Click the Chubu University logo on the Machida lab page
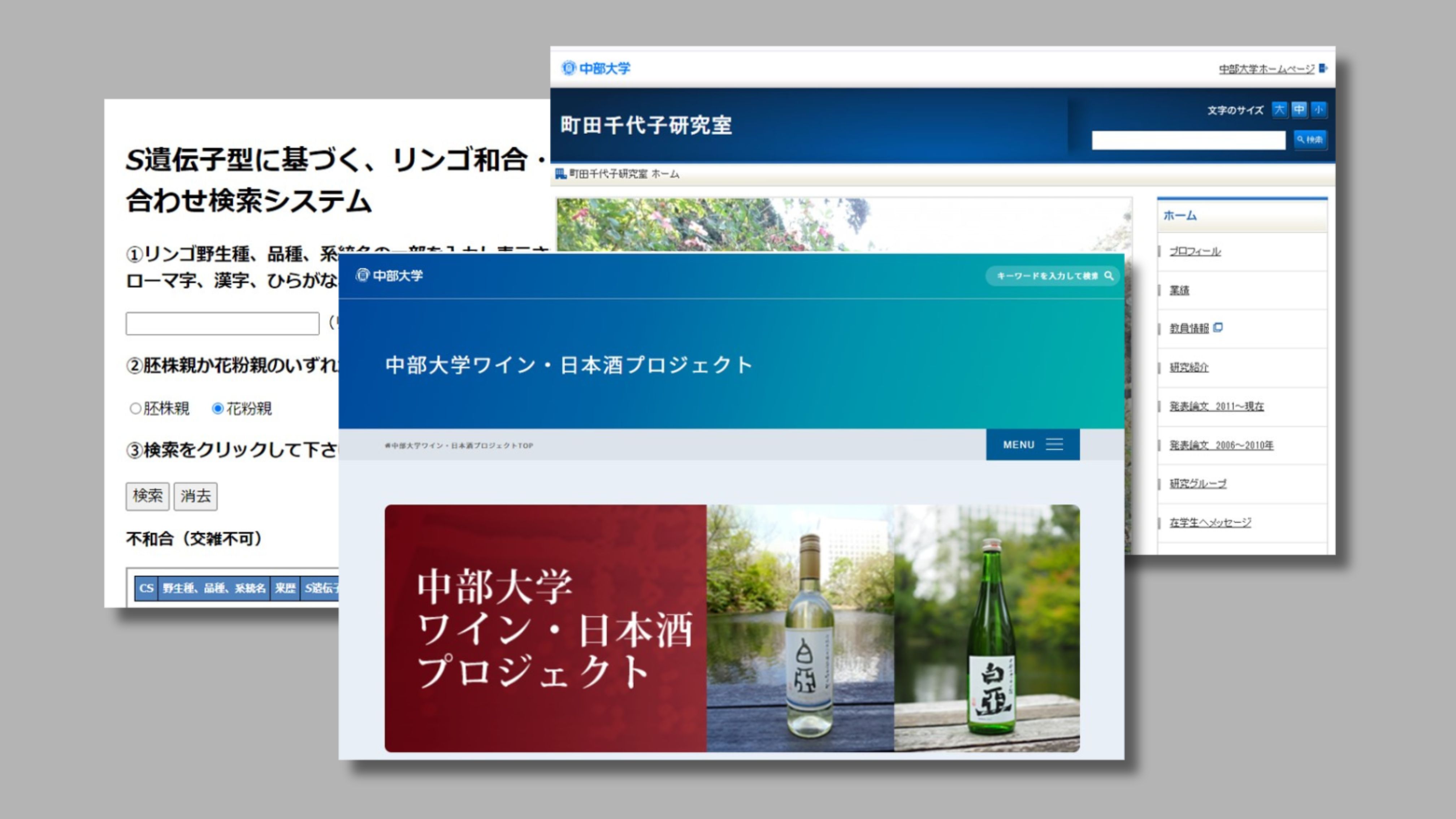This screenshot has height=819, width=1456. (596, 68)
